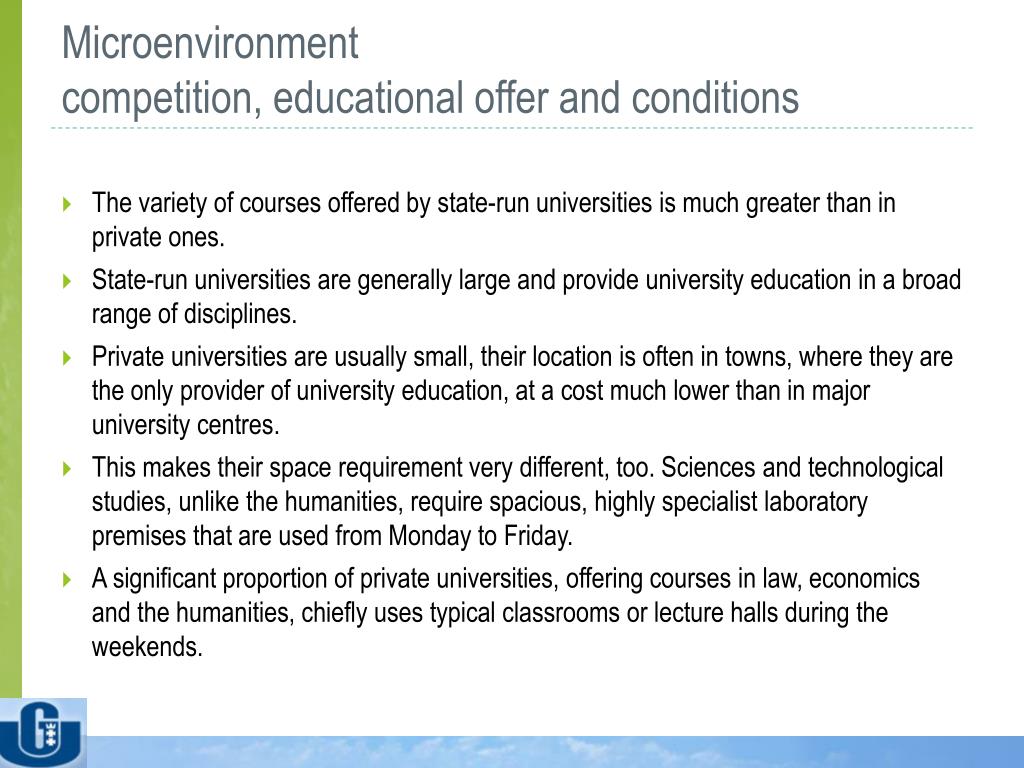Viewport: 1024px width, 768px height.
Task: Click the words 'university centres.'
Action: tap(185, 425)
